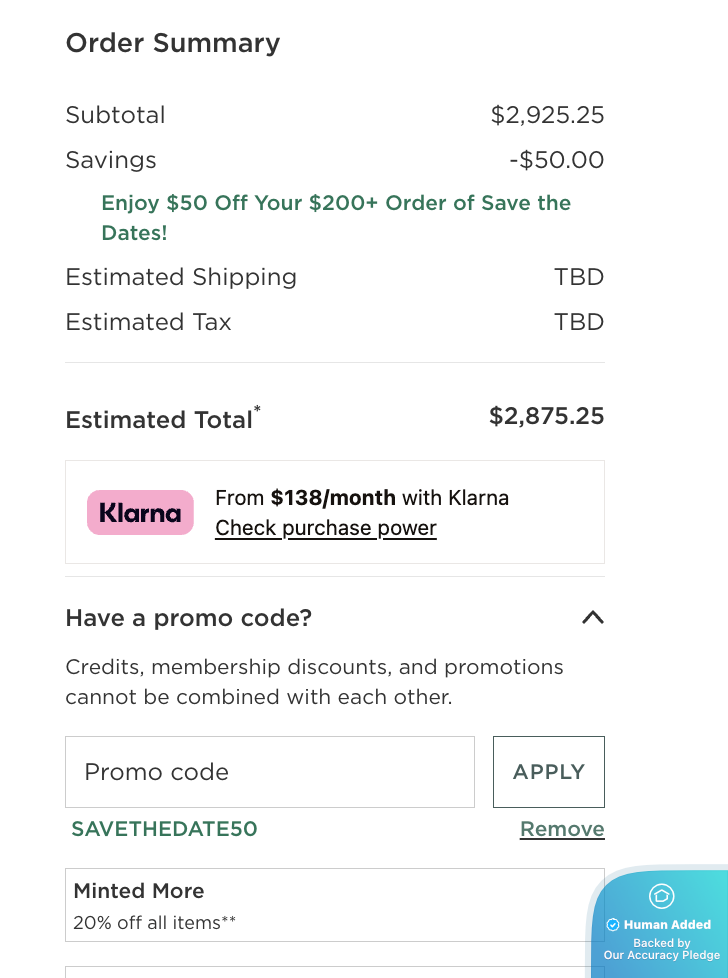Click the Estimated Tax TBD value
The image size is (728, 978).
tap(579, 322)
